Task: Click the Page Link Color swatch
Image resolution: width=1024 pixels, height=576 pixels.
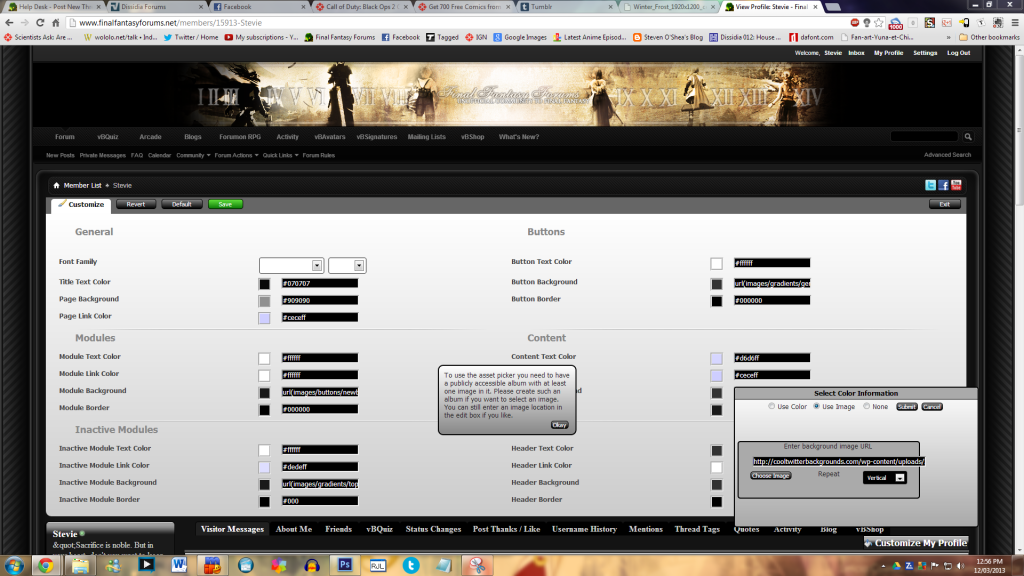Action: click(x=264, y=318)
